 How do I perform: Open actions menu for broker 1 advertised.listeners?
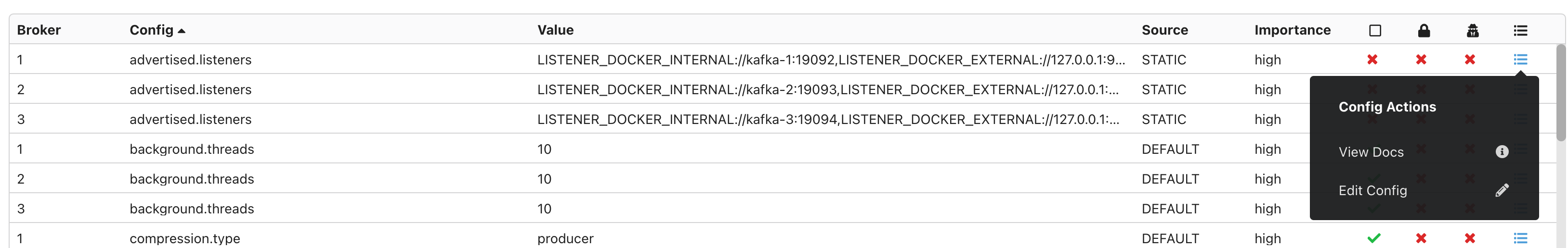coord(1520,60)
